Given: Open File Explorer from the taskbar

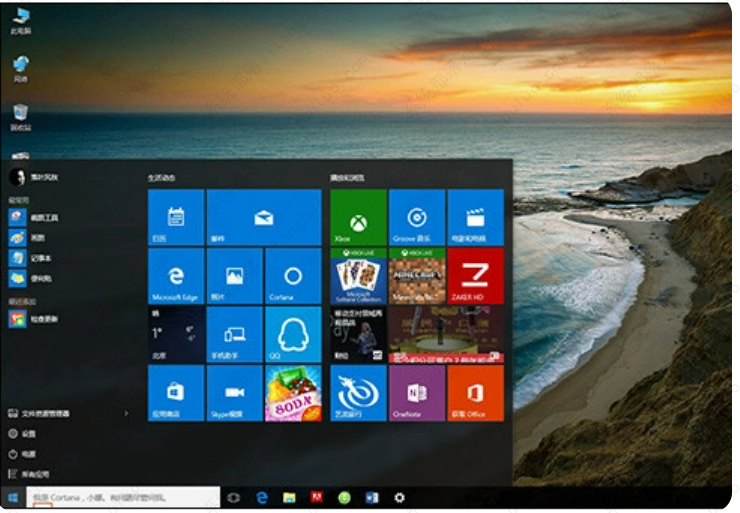Looking at the screenshot, I should [x=289, y=497].
